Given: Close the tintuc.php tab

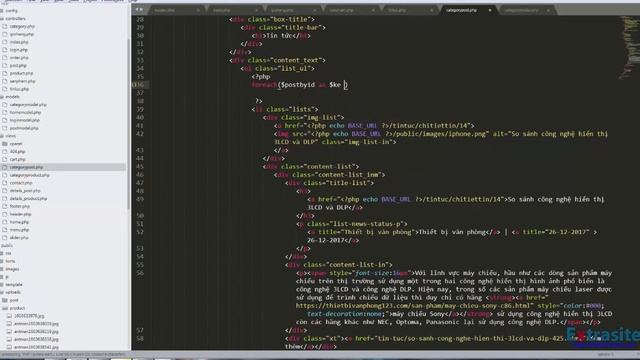Looking at the screenshot, I should coord(431,10).
